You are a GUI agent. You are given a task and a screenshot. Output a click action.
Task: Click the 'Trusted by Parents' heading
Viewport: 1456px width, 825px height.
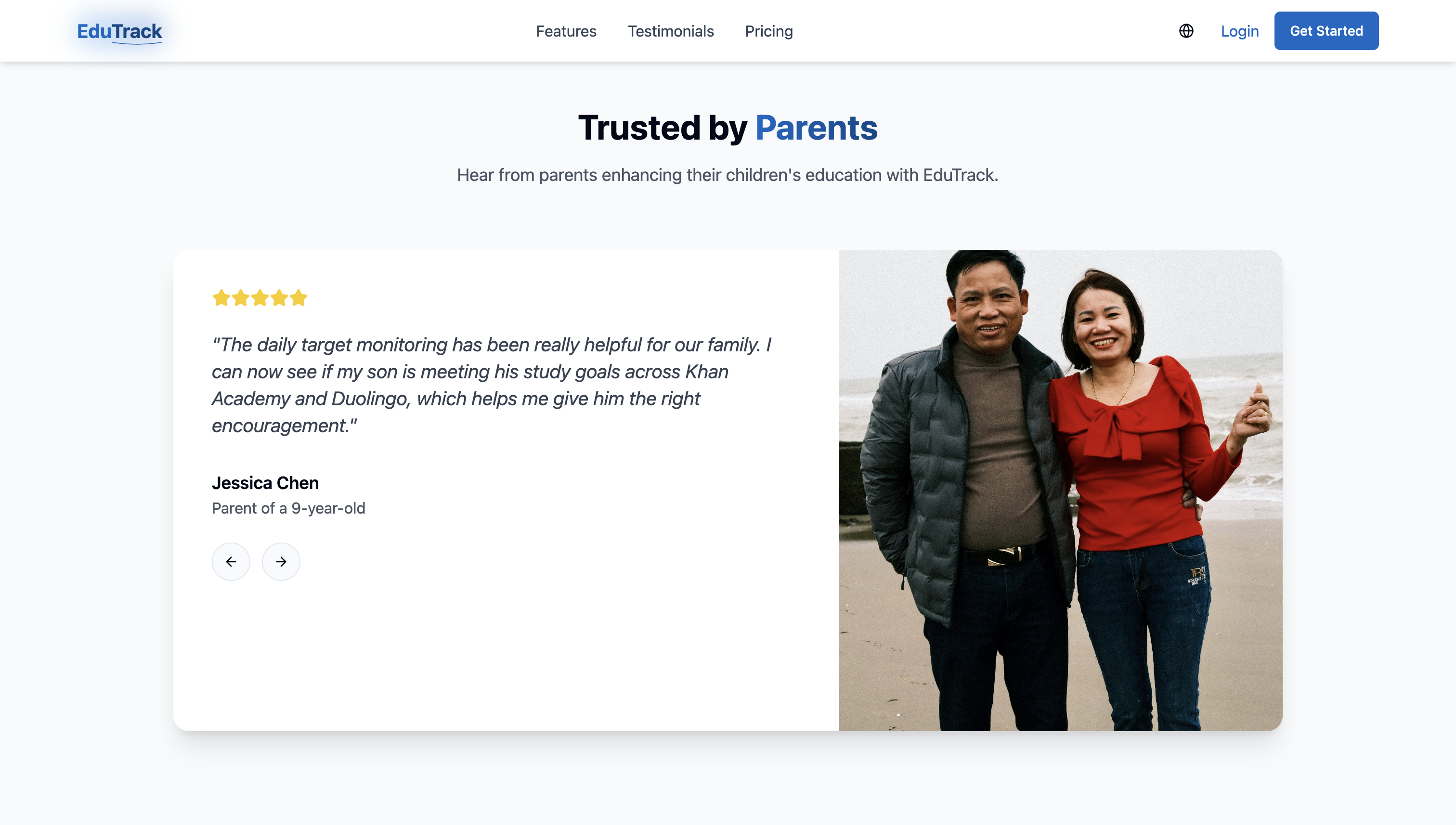[x=728, y=128]
